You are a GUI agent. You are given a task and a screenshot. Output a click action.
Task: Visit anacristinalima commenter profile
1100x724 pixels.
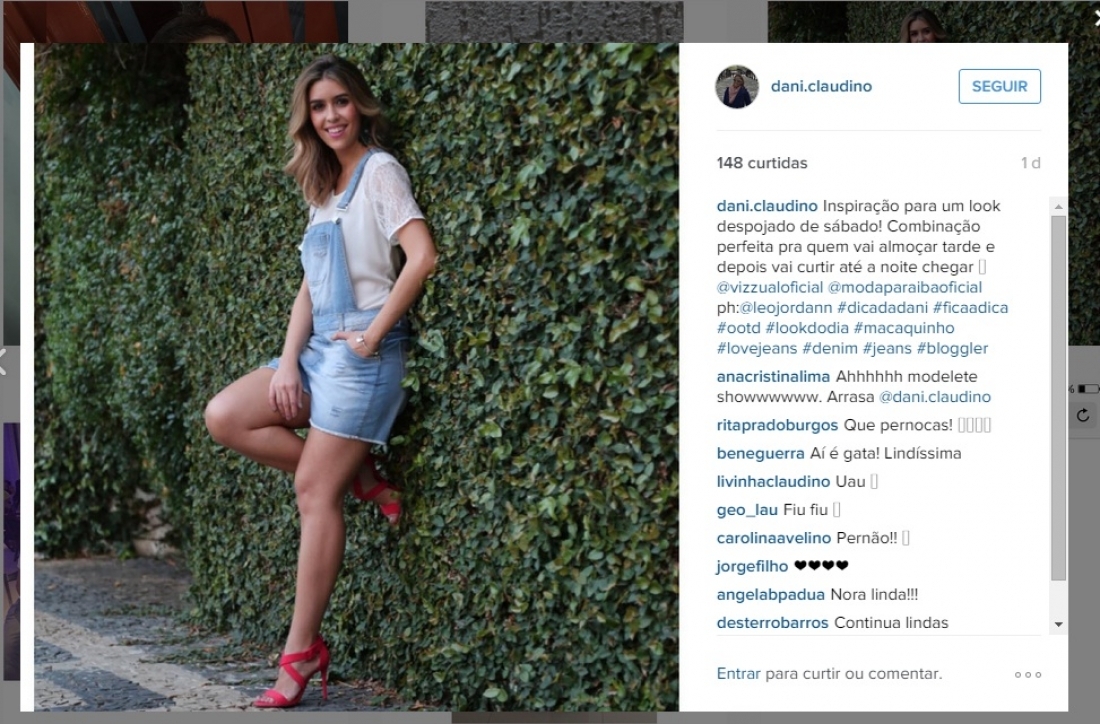point(773,376)
